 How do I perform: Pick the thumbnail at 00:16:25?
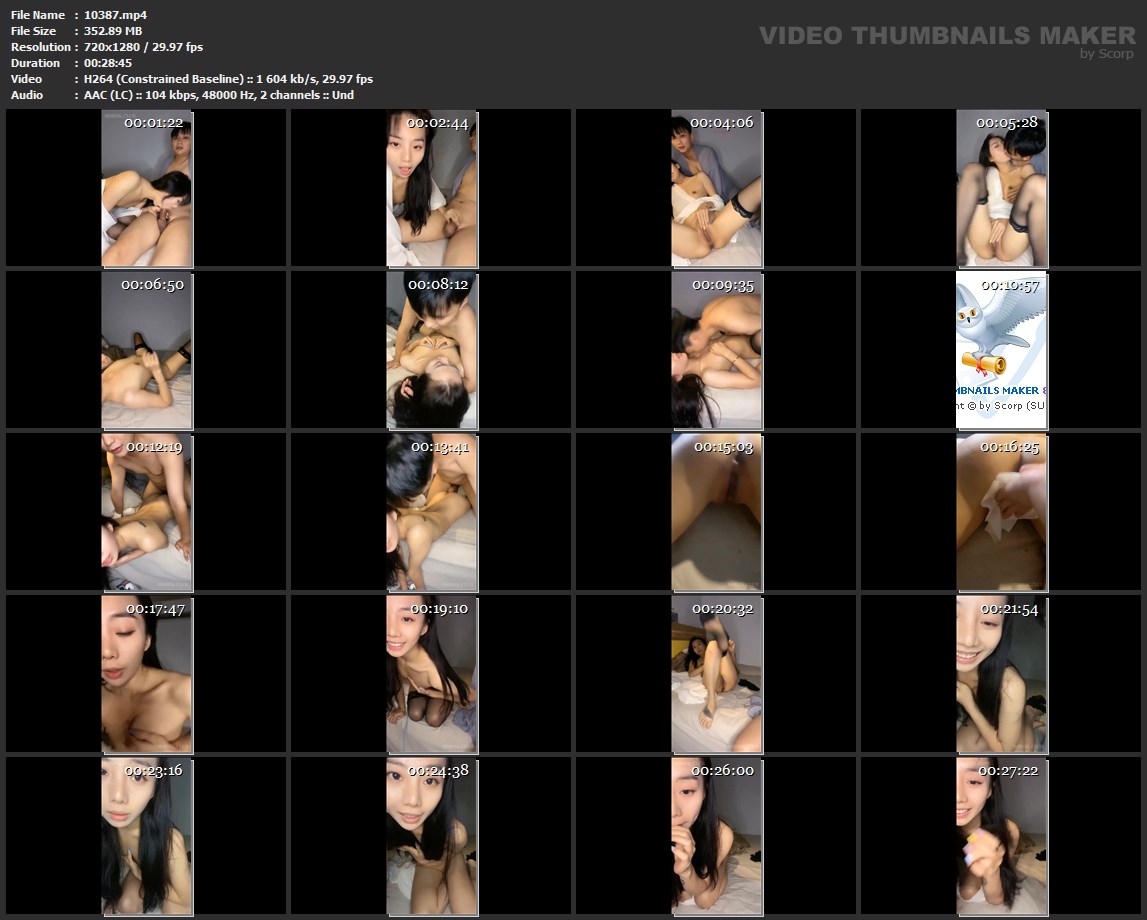point(1001,512)
